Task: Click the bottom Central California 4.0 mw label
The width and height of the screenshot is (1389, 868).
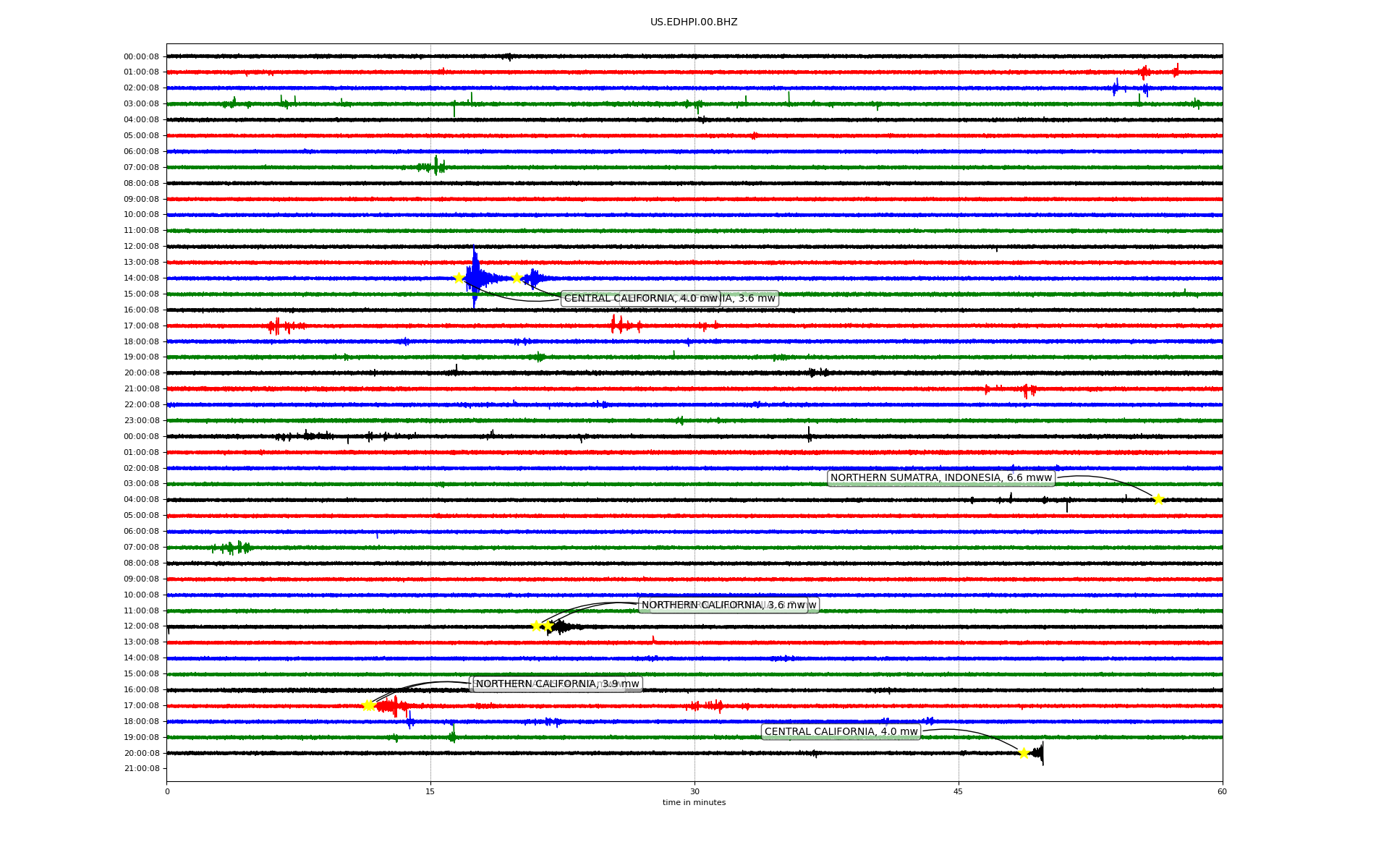Action: (841, 732)
